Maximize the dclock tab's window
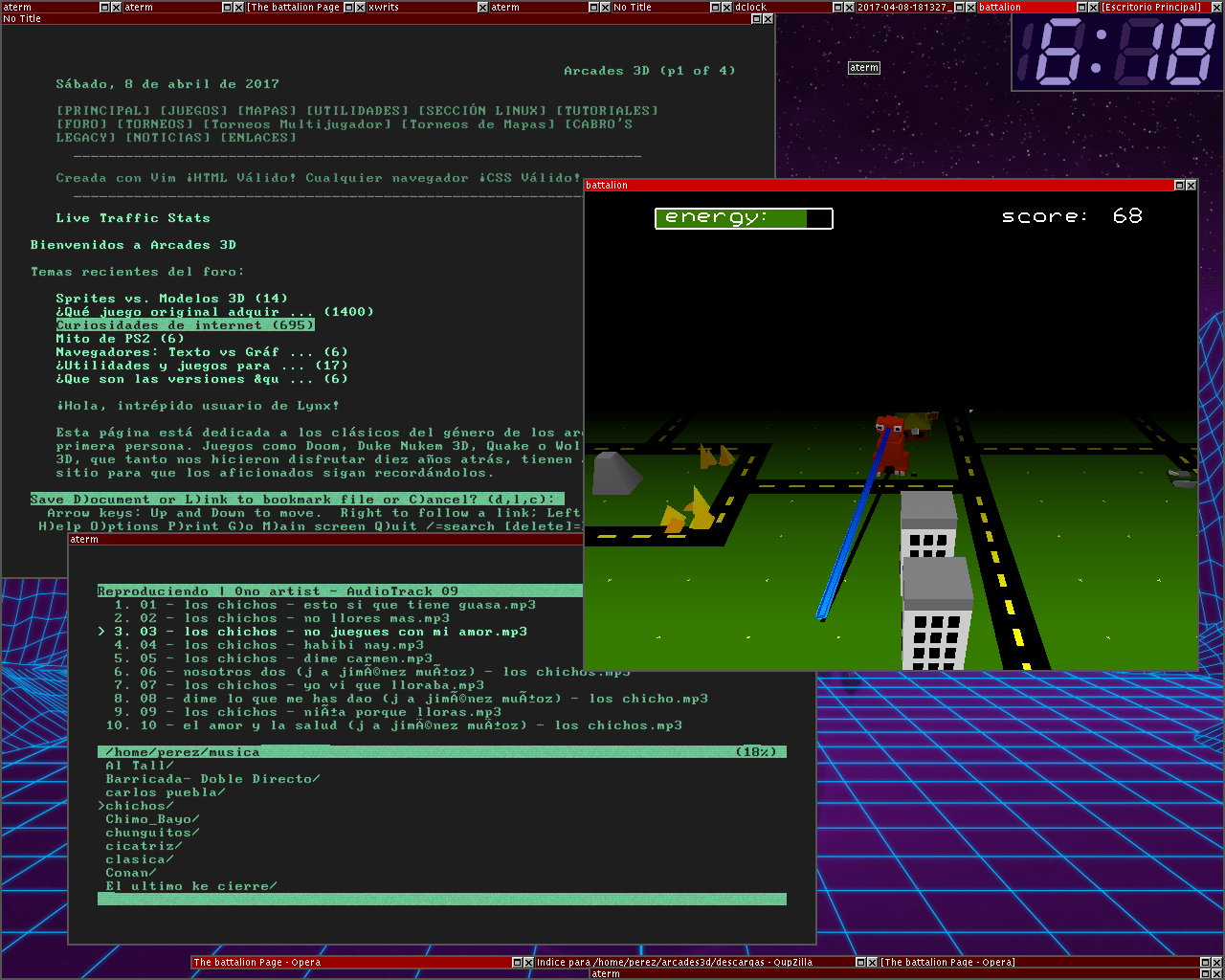The image size is (1225, 980). 837,7
